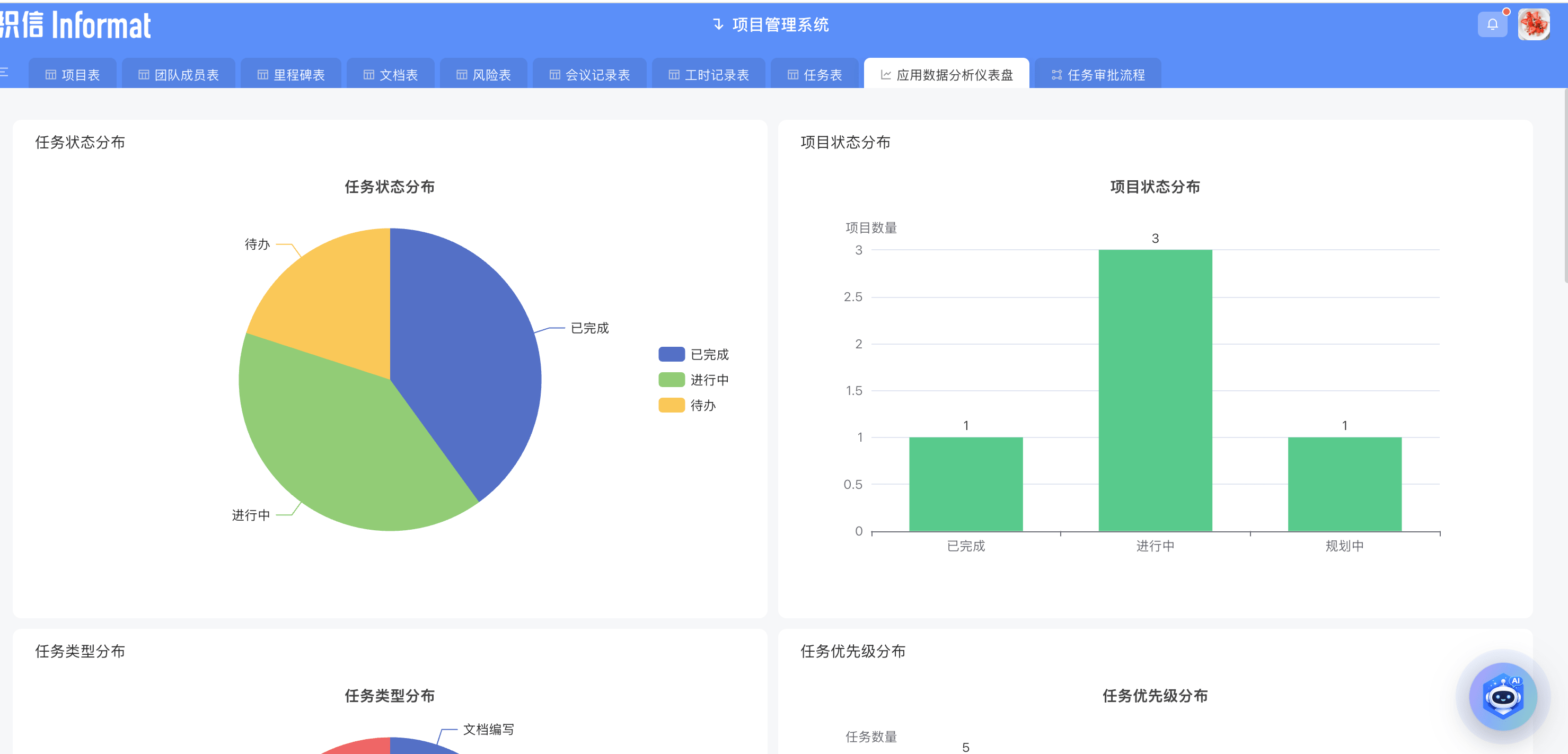
Task: Click the 已完成 pie callout label
Action: (x=589, y=328)
